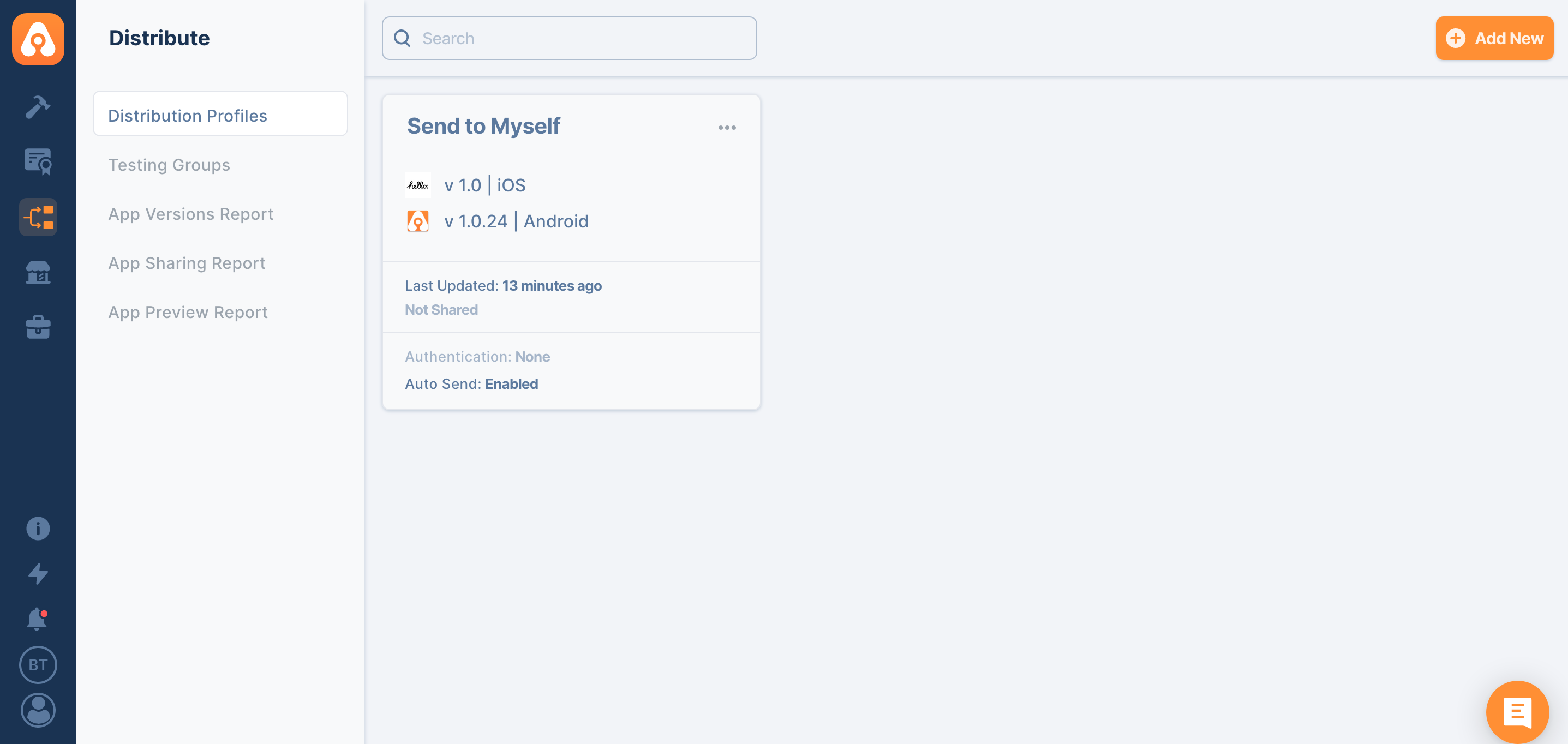
Task: Open the user account profile icon
Action: (38, 710)
